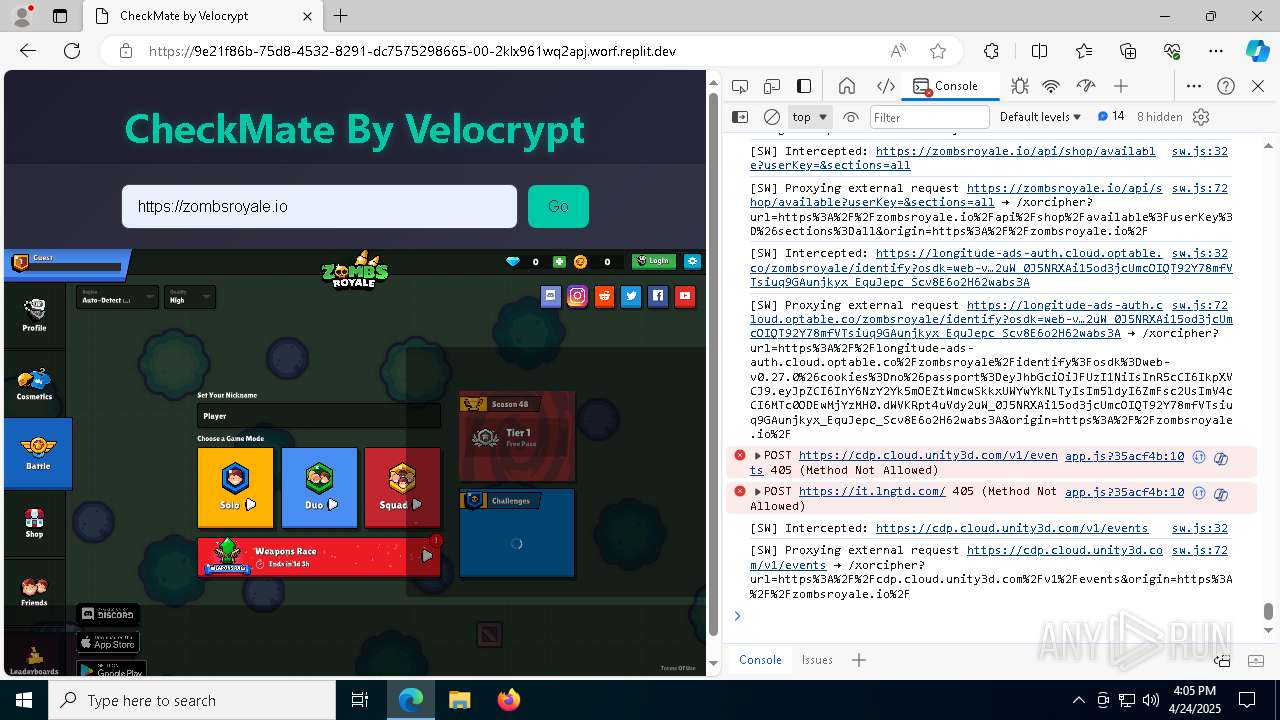Image resolution: width=1280 pixels, height=720 pixels.
Task: Click the Facebook social icon
Action: 657,296
